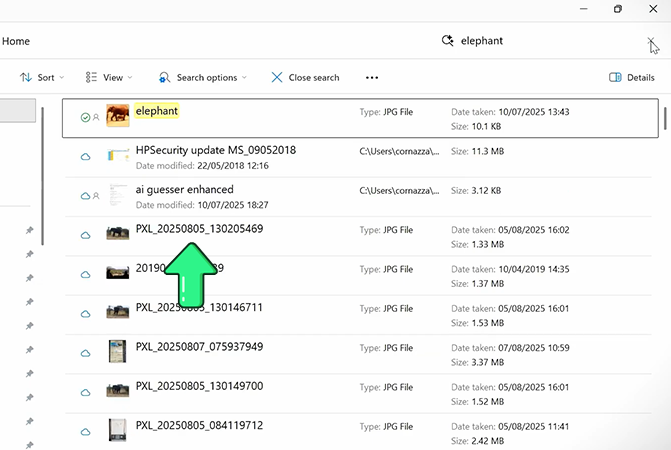Viewport: 671px width, 450px height.
Task: Click the Details pane icon
Action: click(x=615, y=77)
